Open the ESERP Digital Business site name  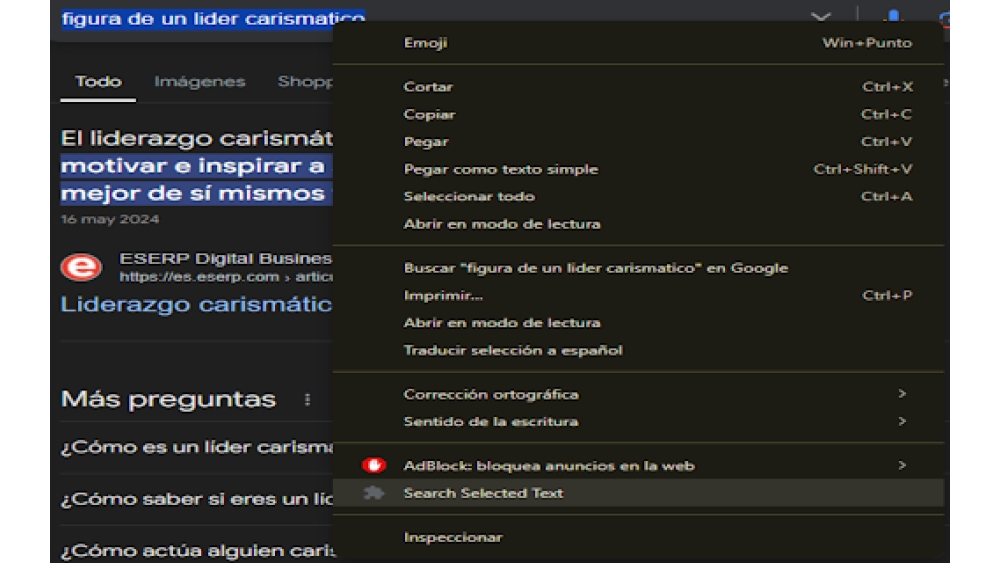[226, 258]
